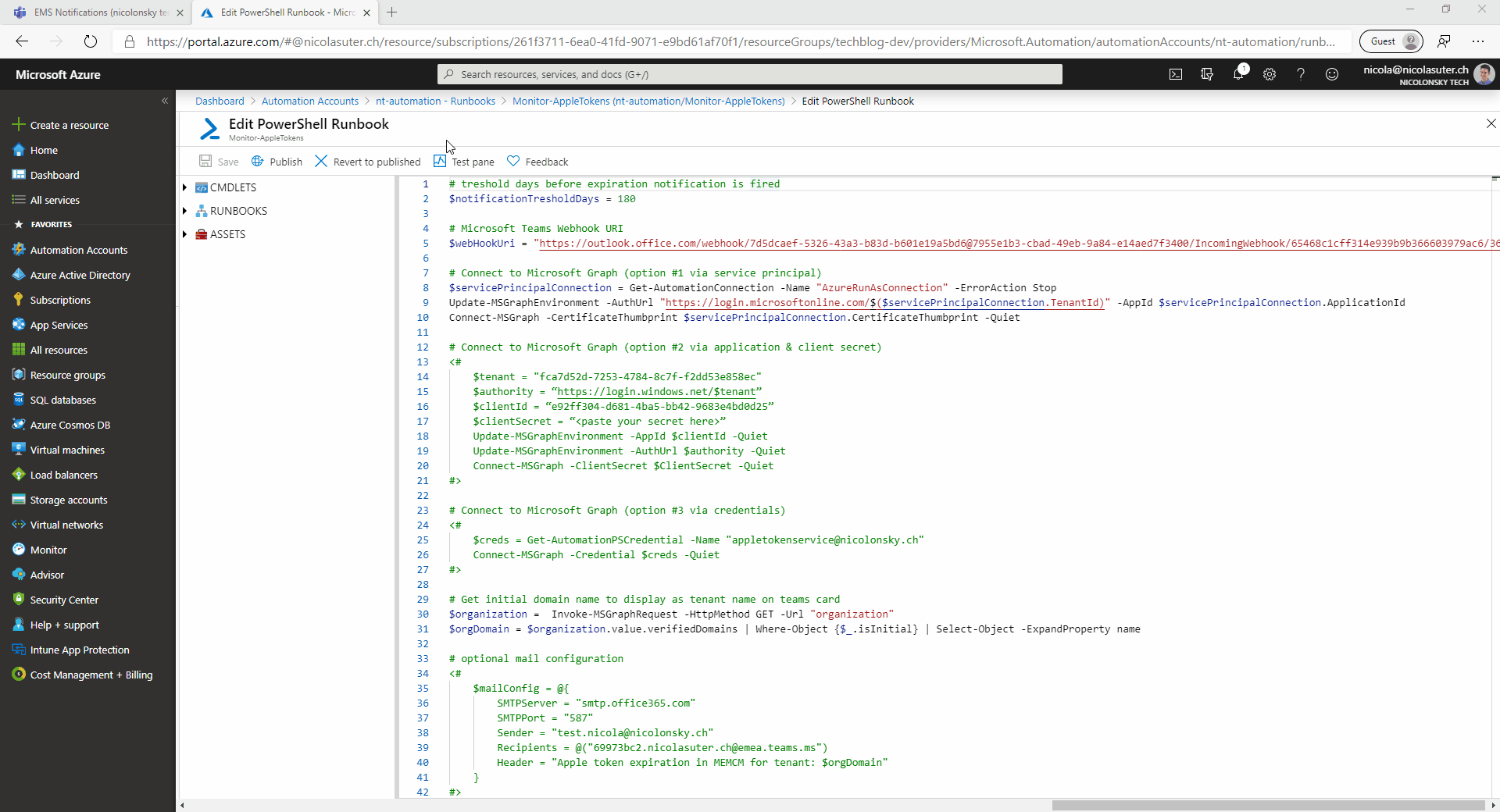Click the Create a resource plus icon
Image resolution: width=1500 pixels, height=812 pixels.
coord(19,125)
